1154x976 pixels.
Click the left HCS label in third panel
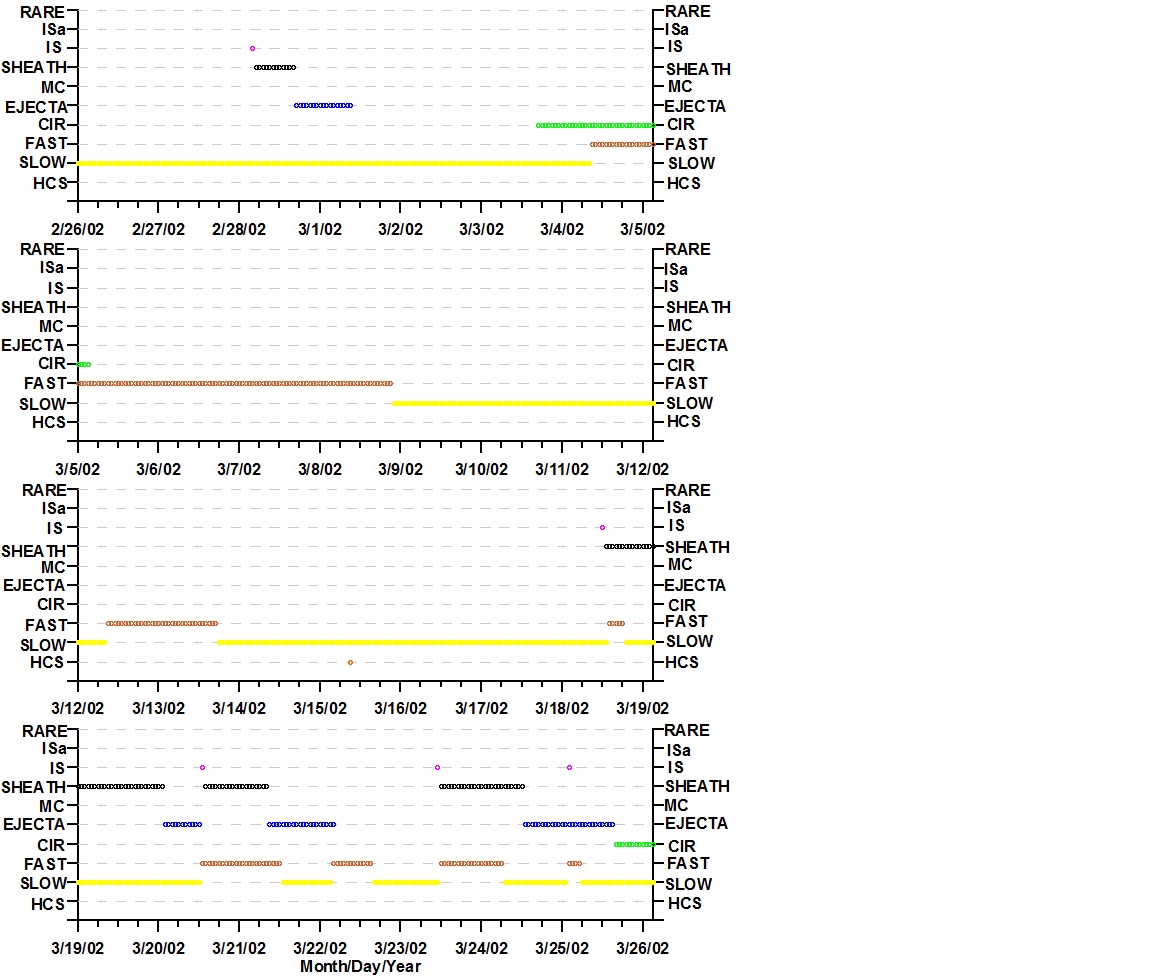pos(47,662)
